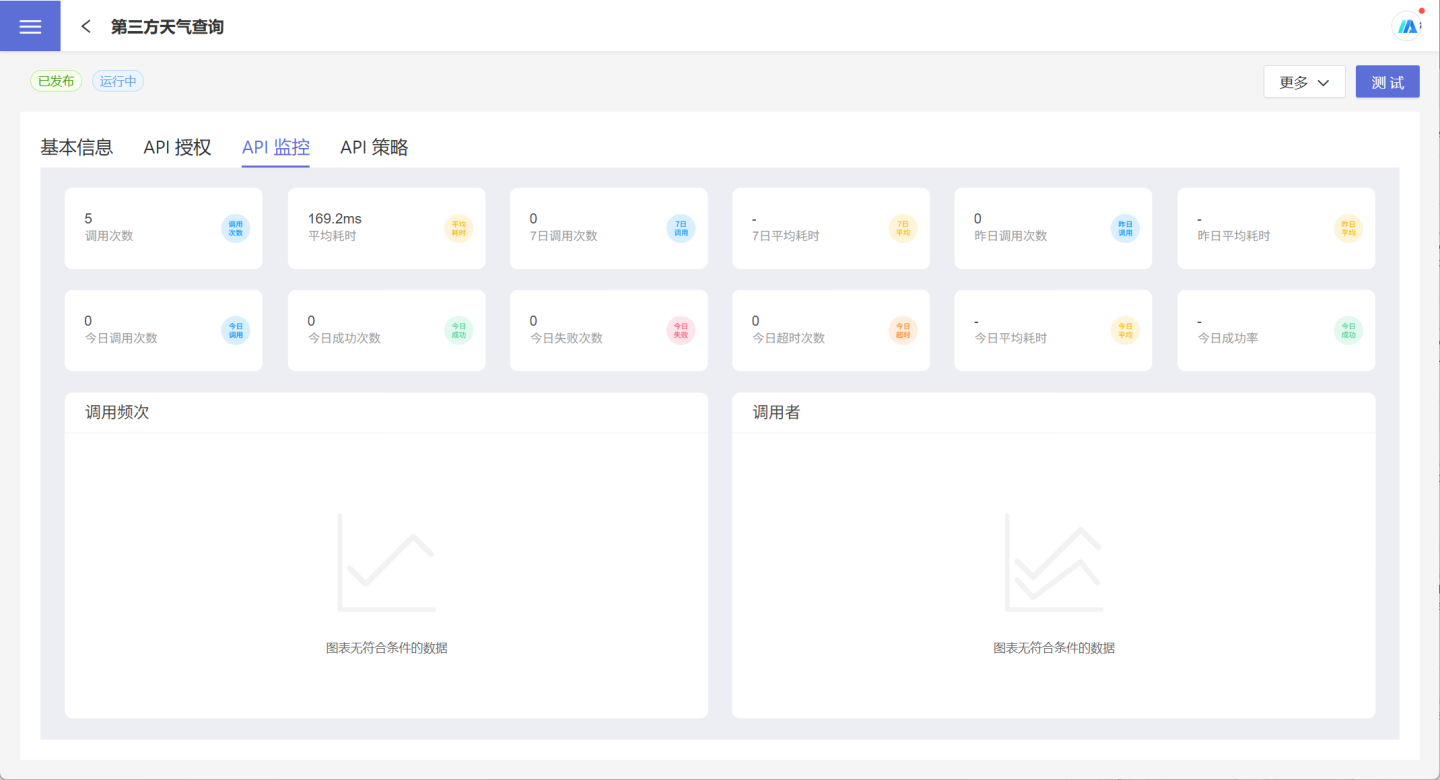Switch to the 基本信息 tab
Viewport: 1440px width, 780px height.
point(77,148)
